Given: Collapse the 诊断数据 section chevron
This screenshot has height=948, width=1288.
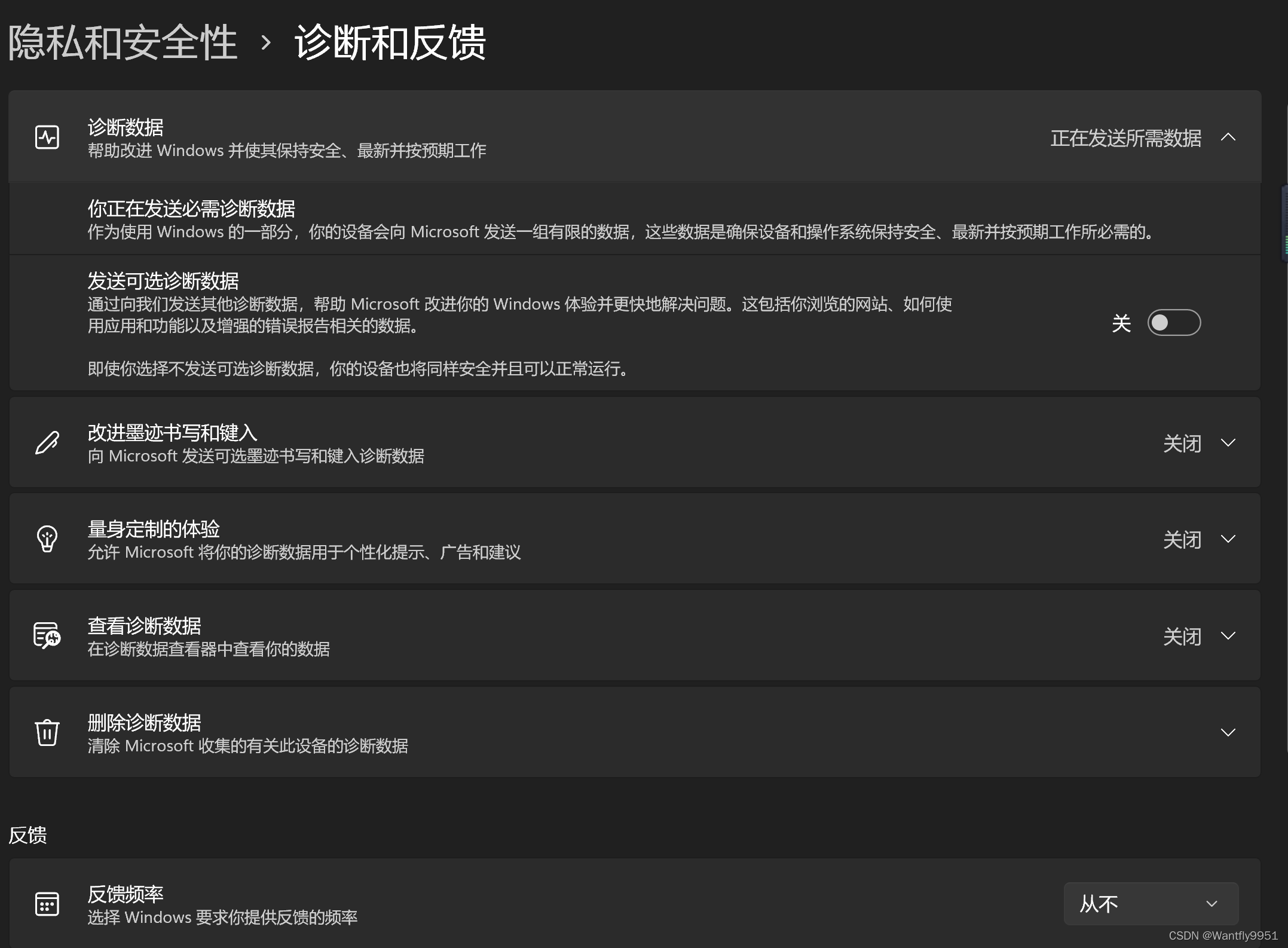Looking at the screenshot, I should pos(1228,137).
